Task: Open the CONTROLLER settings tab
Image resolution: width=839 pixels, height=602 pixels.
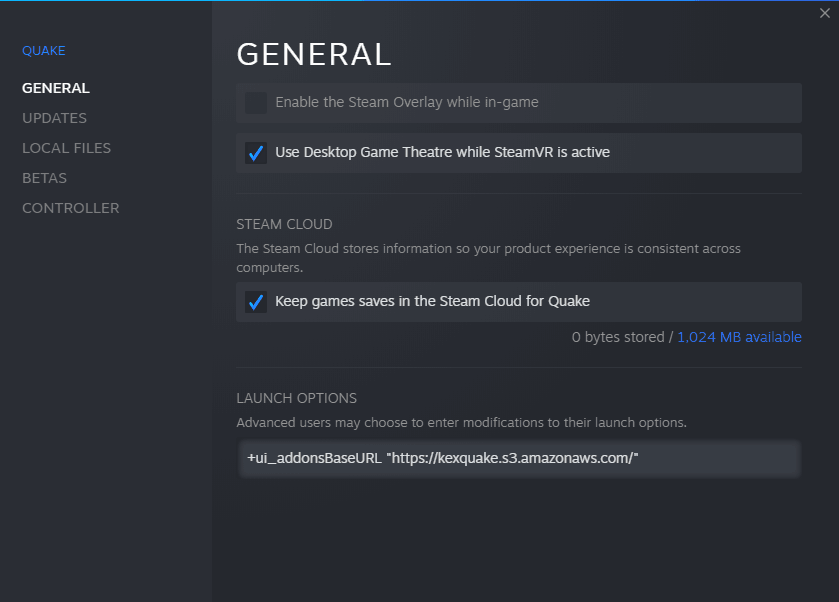Action: click(x=71, y=208)
